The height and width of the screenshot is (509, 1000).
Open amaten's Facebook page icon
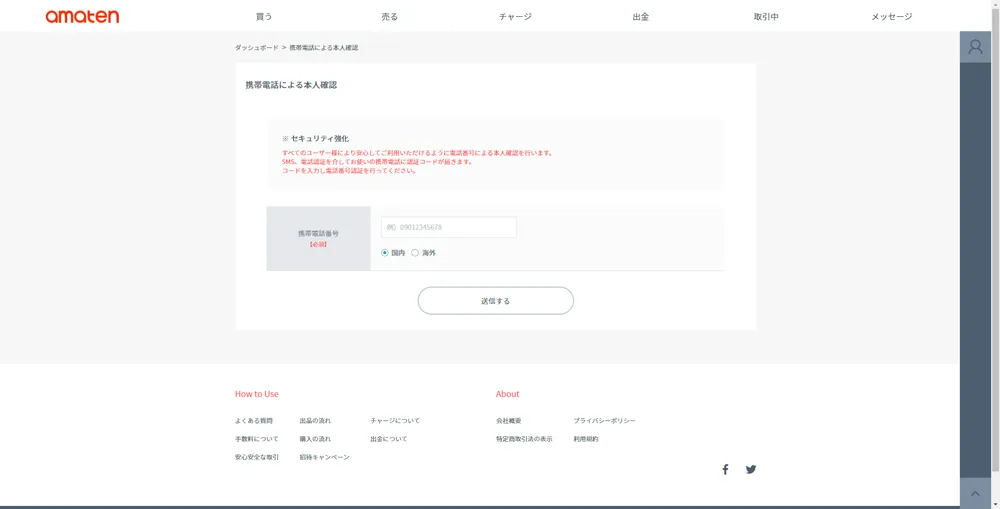point(725,469)
